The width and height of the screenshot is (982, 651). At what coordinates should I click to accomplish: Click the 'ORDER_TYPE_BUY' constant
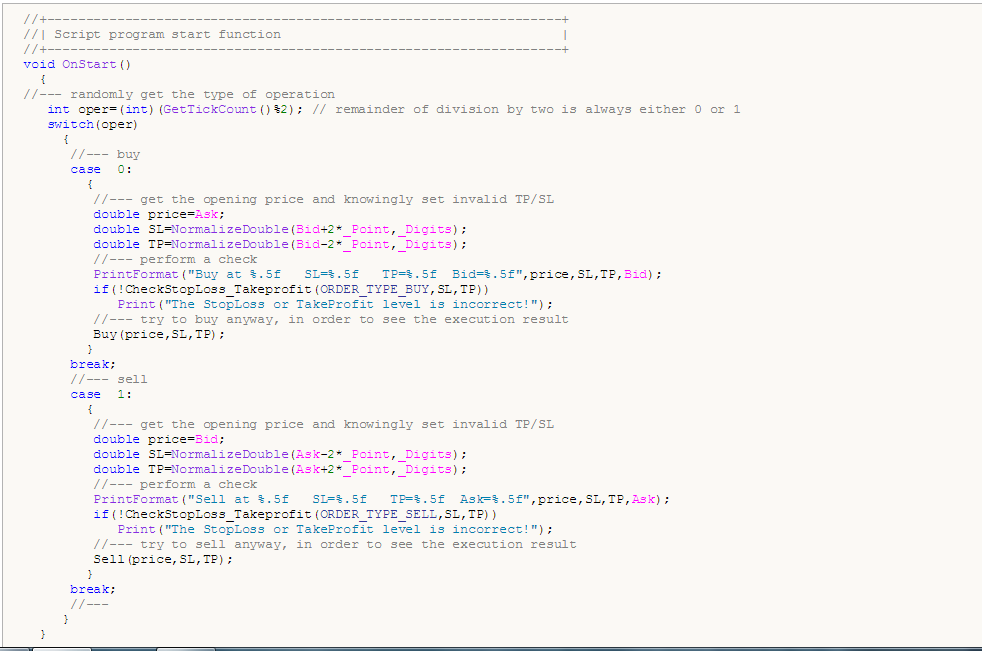(375, 289)
